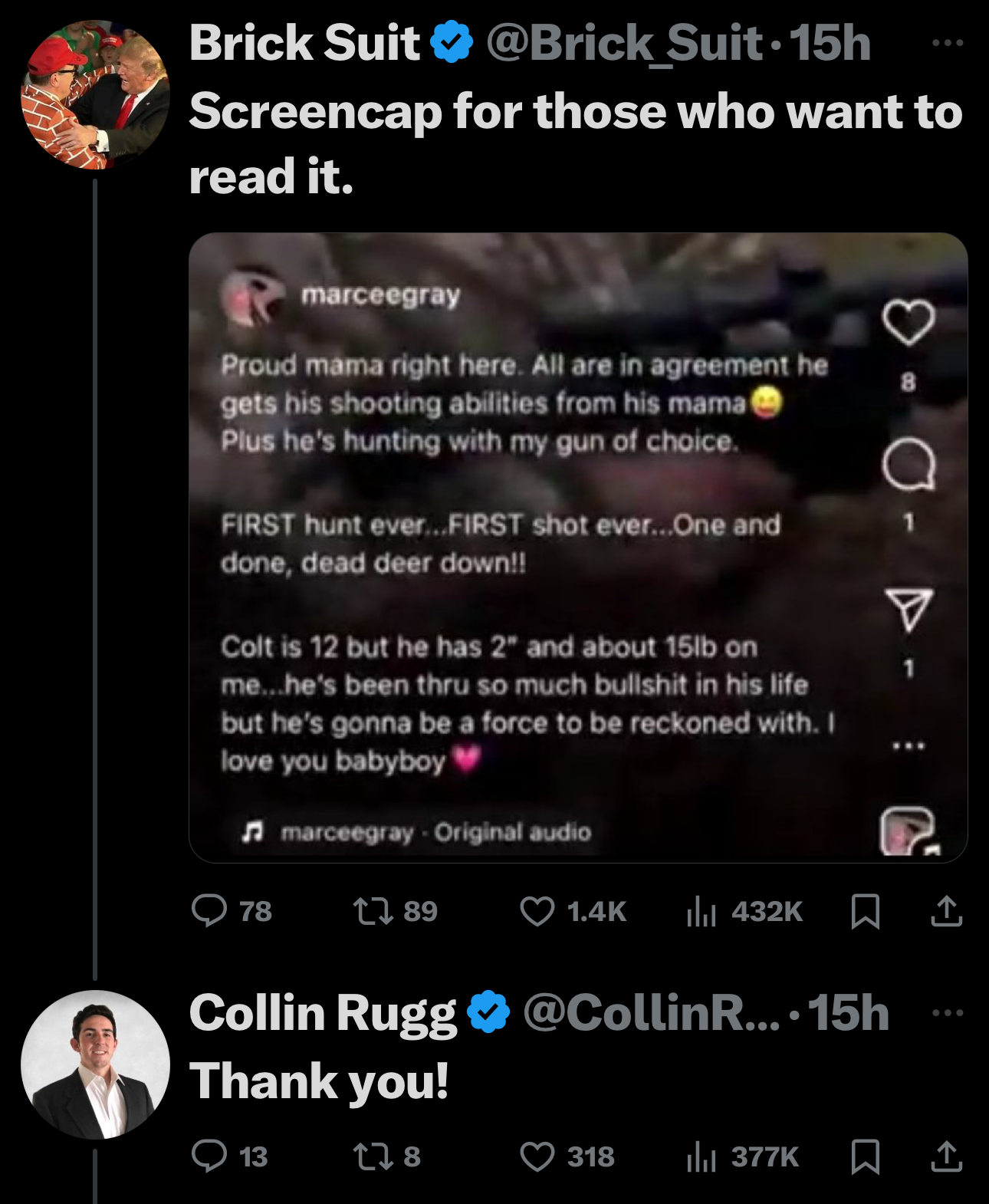
Task: Share Brick Suit's tweet
Action: [946, 911]
